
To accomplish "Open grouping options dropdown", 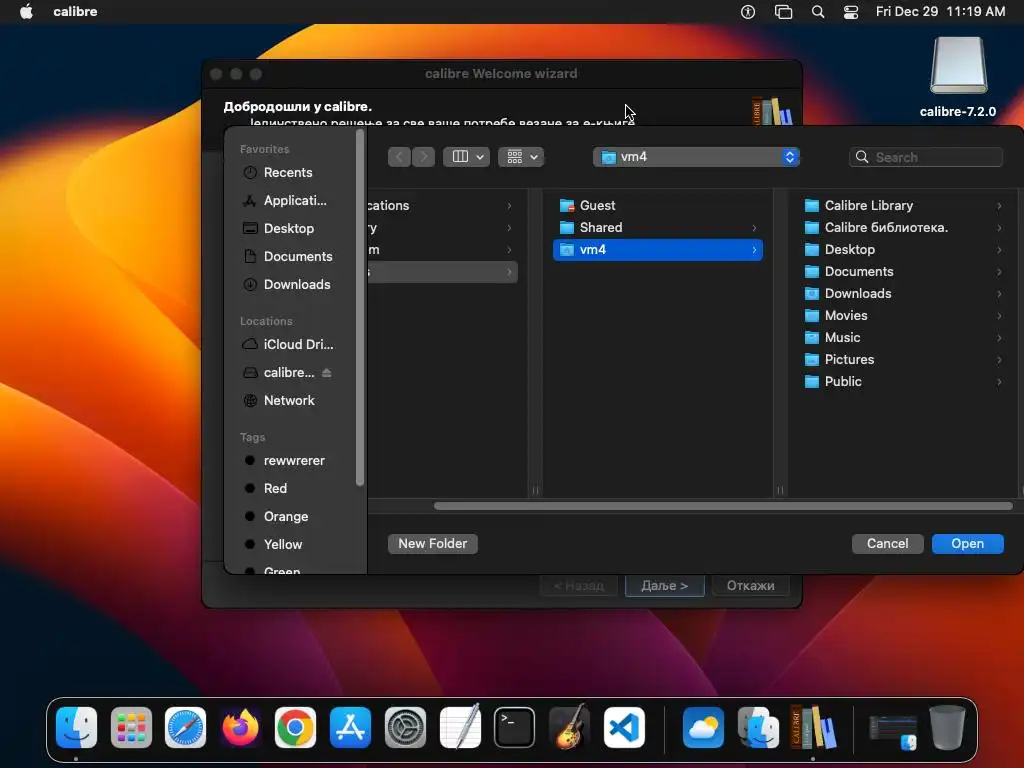I will [521, 157].
